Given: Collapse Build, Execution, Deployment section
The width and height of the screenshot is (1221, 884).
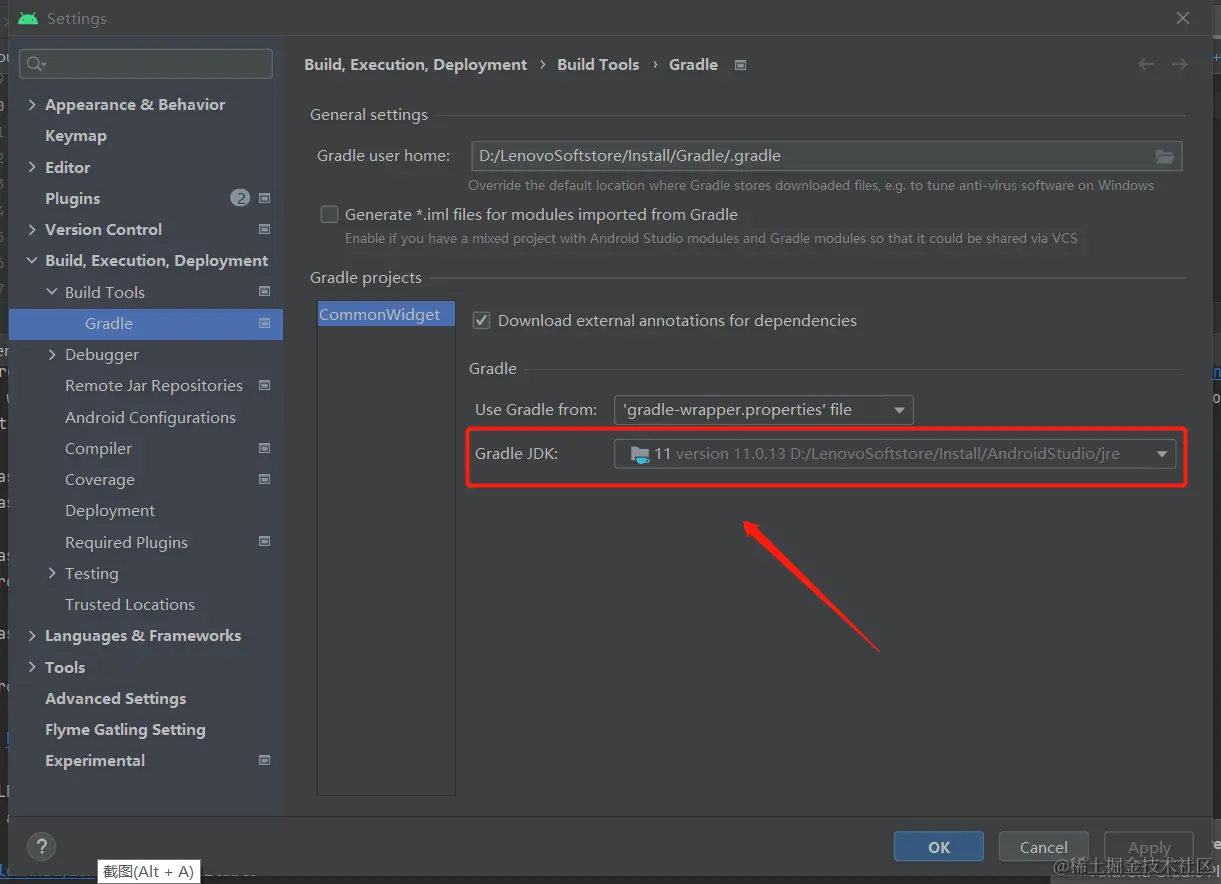Looking at the screenshot, I should tap(33, 260).
